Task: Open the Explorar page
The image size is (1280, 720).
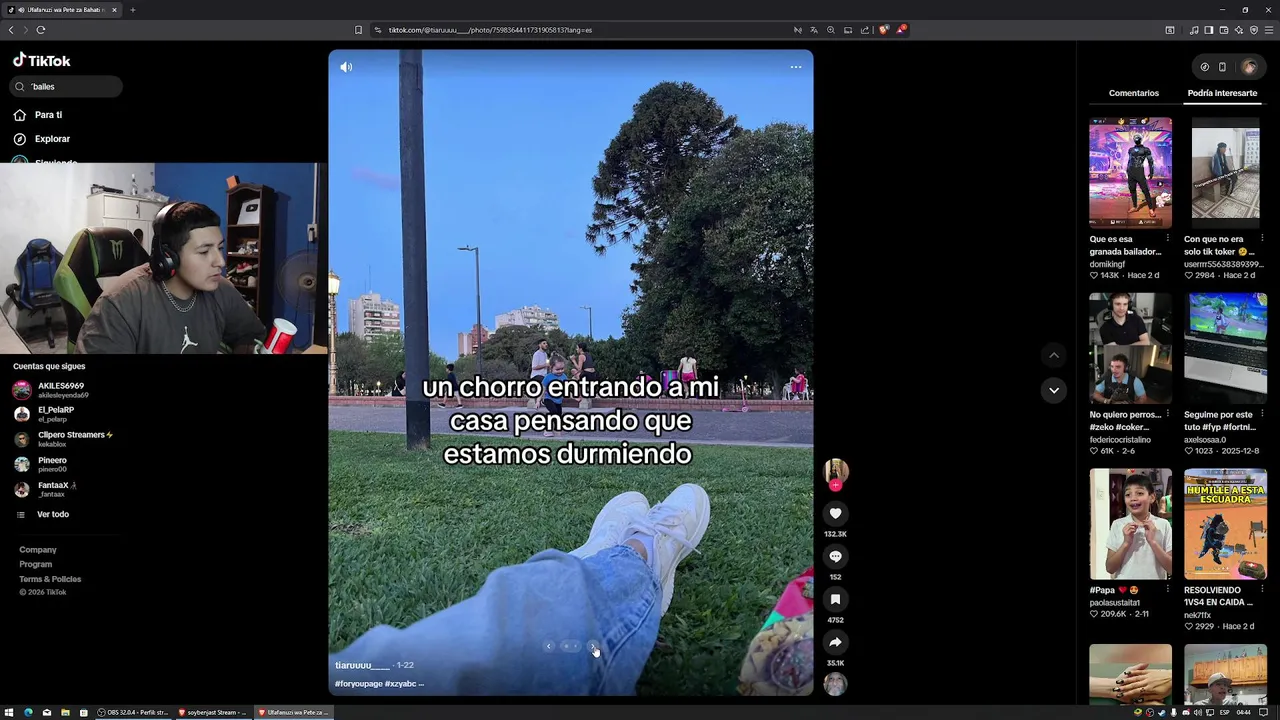Action: (x=52, y=139)
